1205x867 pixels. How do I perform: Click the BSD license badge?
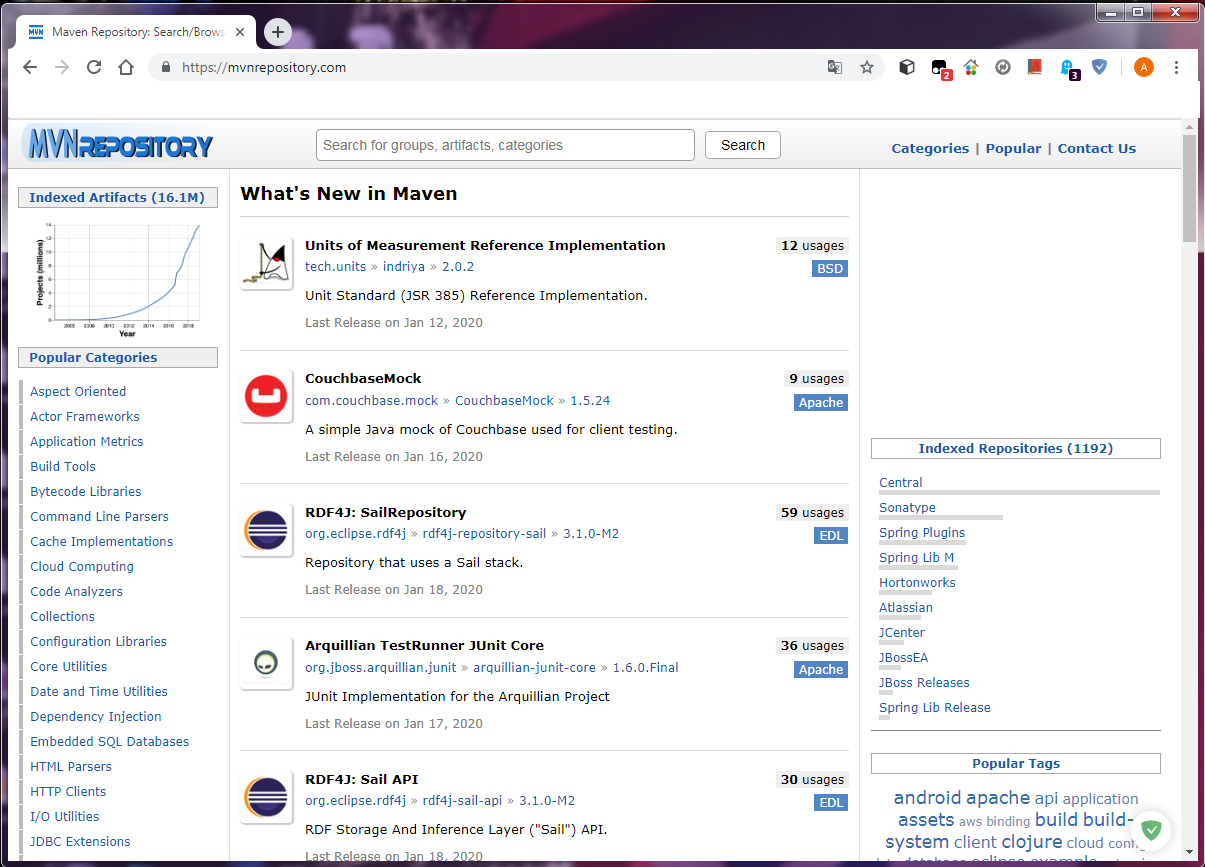(x=830, y=269)
